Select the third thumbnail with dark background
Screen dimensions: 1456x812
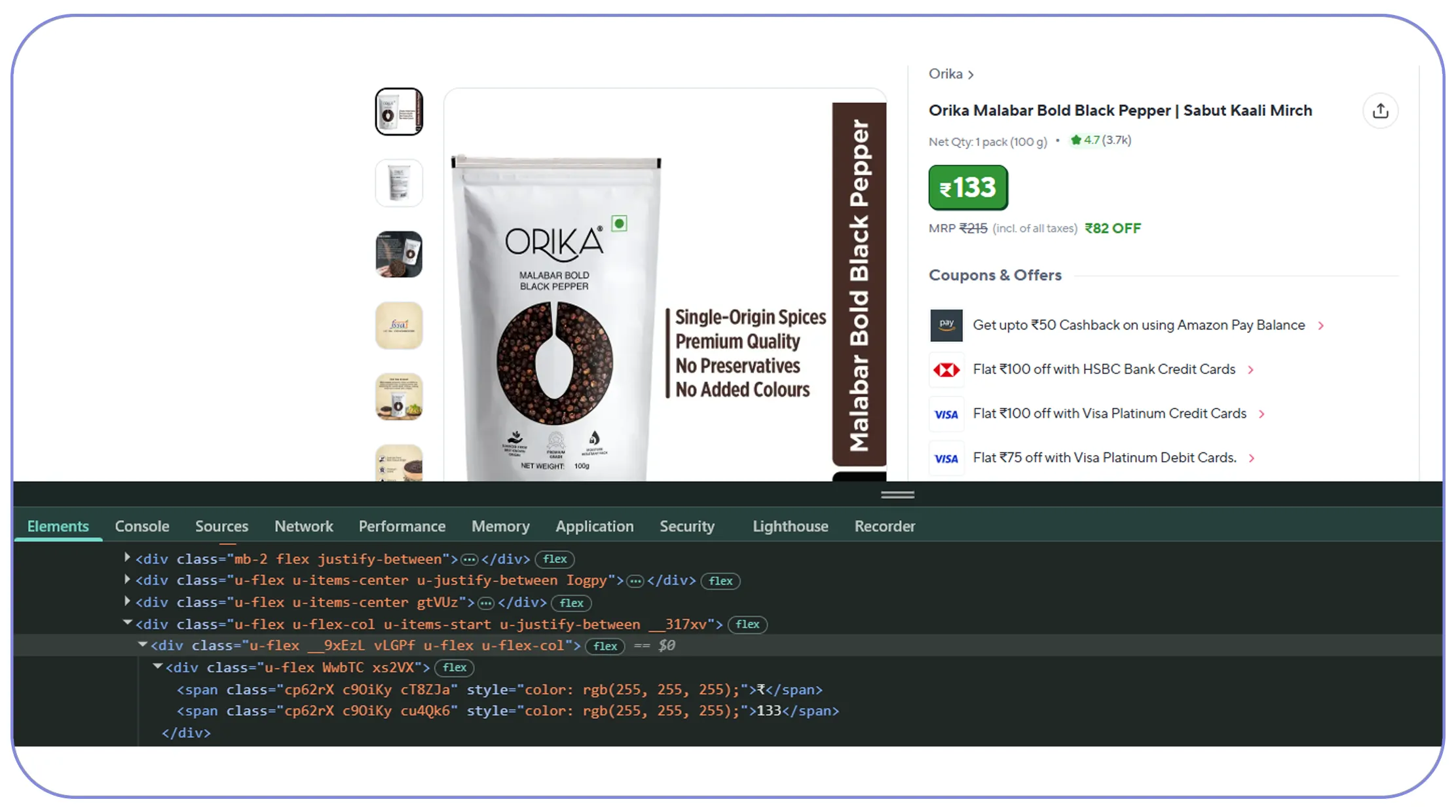point(399,254)
